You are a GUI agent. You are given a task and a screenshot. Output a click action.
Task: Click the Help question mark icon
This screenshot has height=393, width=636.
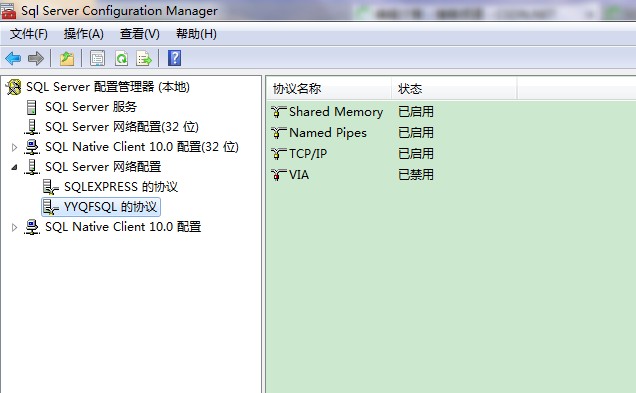click(174, 58)
